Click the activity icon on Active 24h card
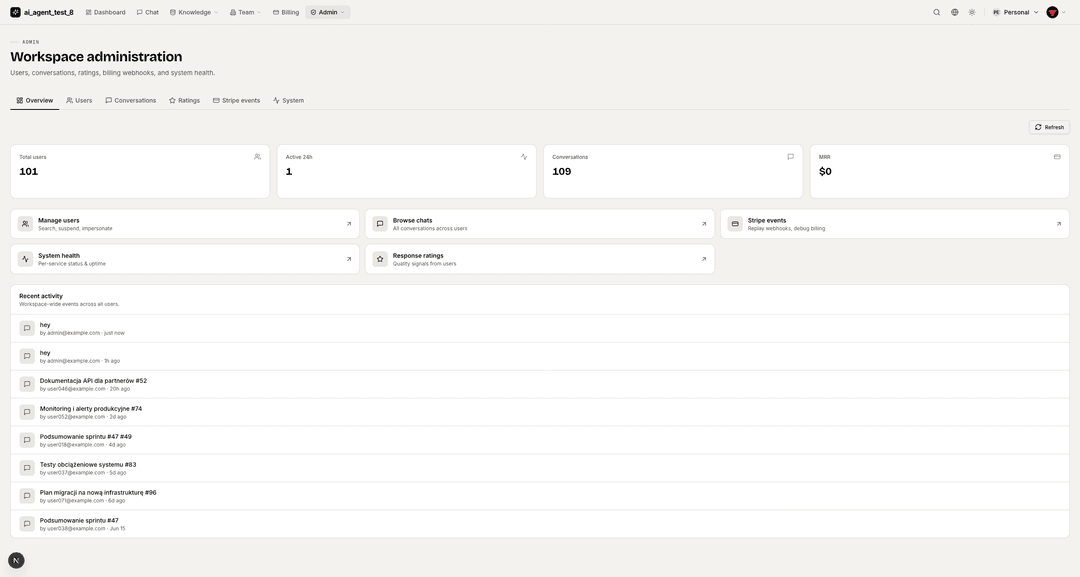 [524, 157]
